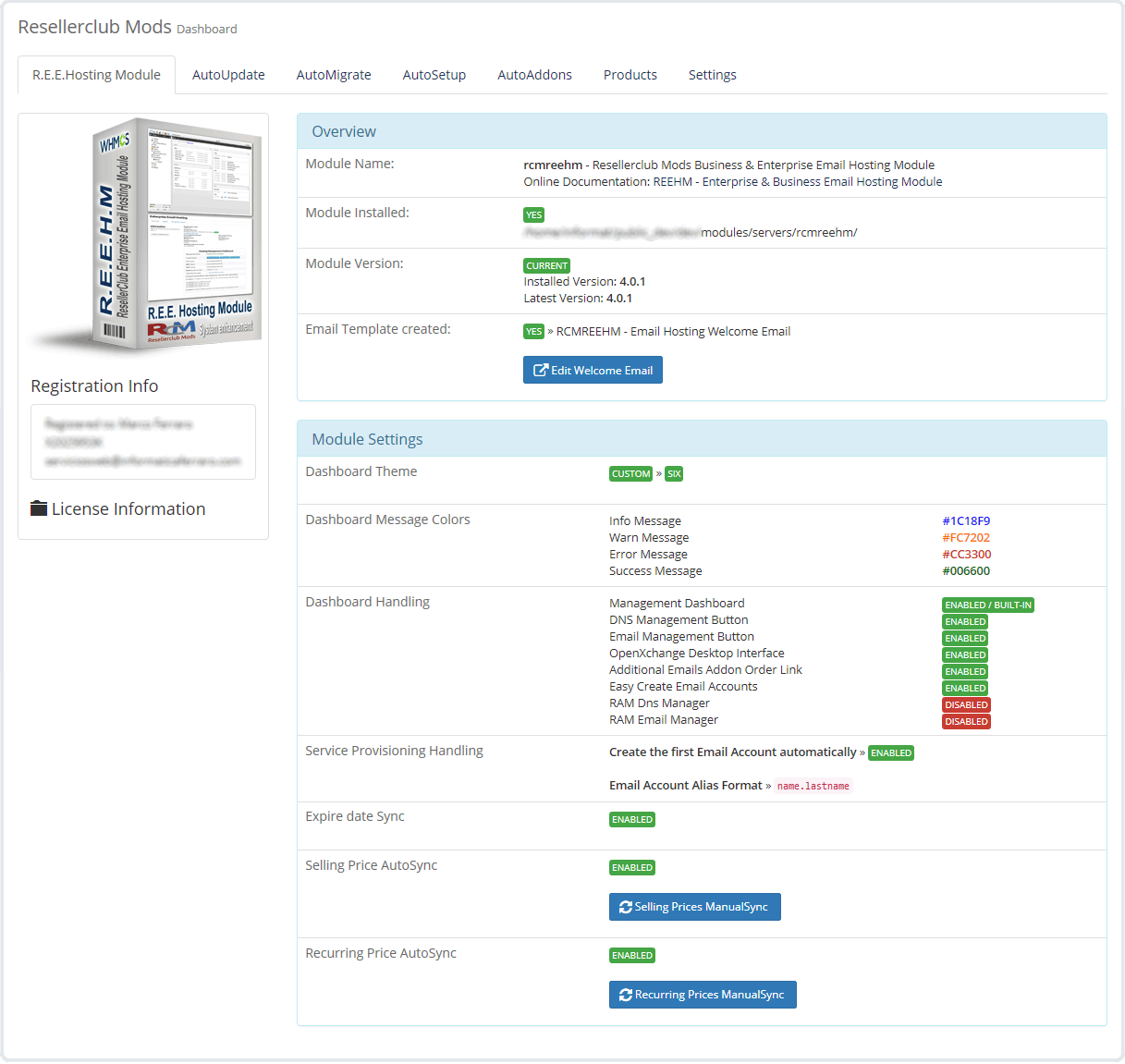Click the CURRENT module version badge
The width and height of the screenshot is (1125, 1064).
(547, 266)
